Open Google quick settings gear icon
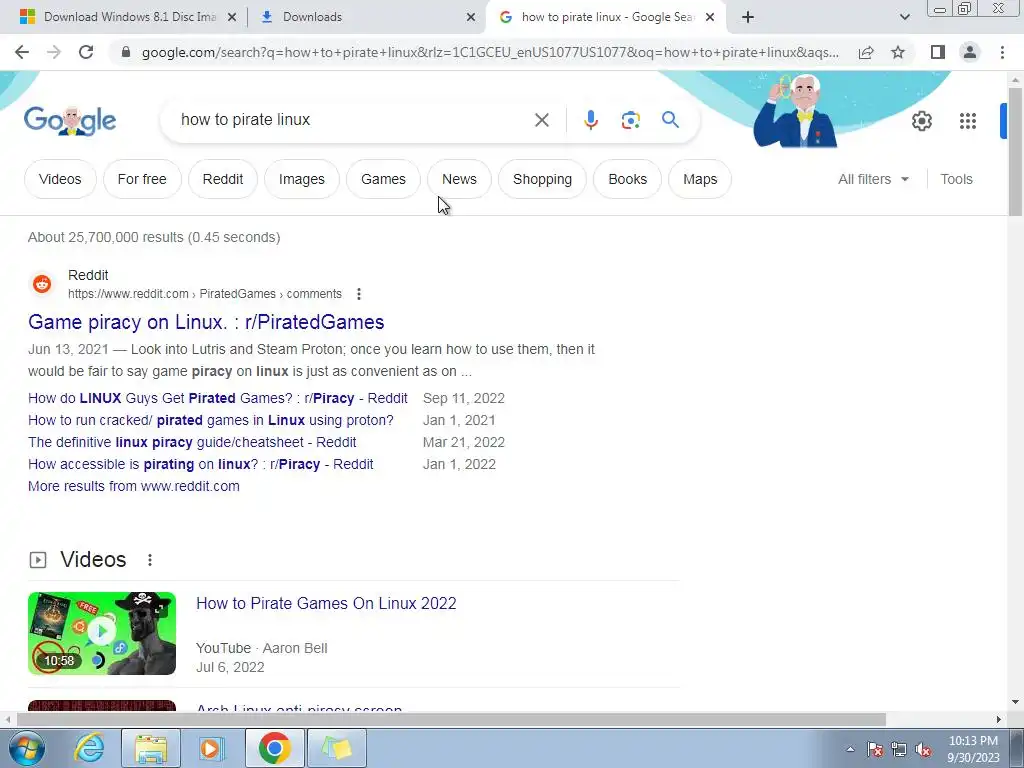1024x768 pixels. pyautogui.click(x=921, y=121)
